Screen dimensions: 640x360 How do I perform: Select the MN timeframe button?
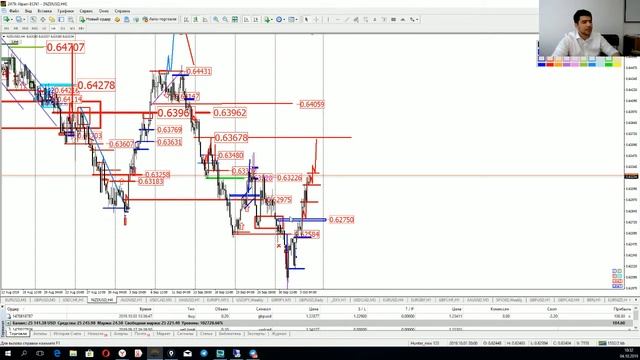[x=82, y=28]
